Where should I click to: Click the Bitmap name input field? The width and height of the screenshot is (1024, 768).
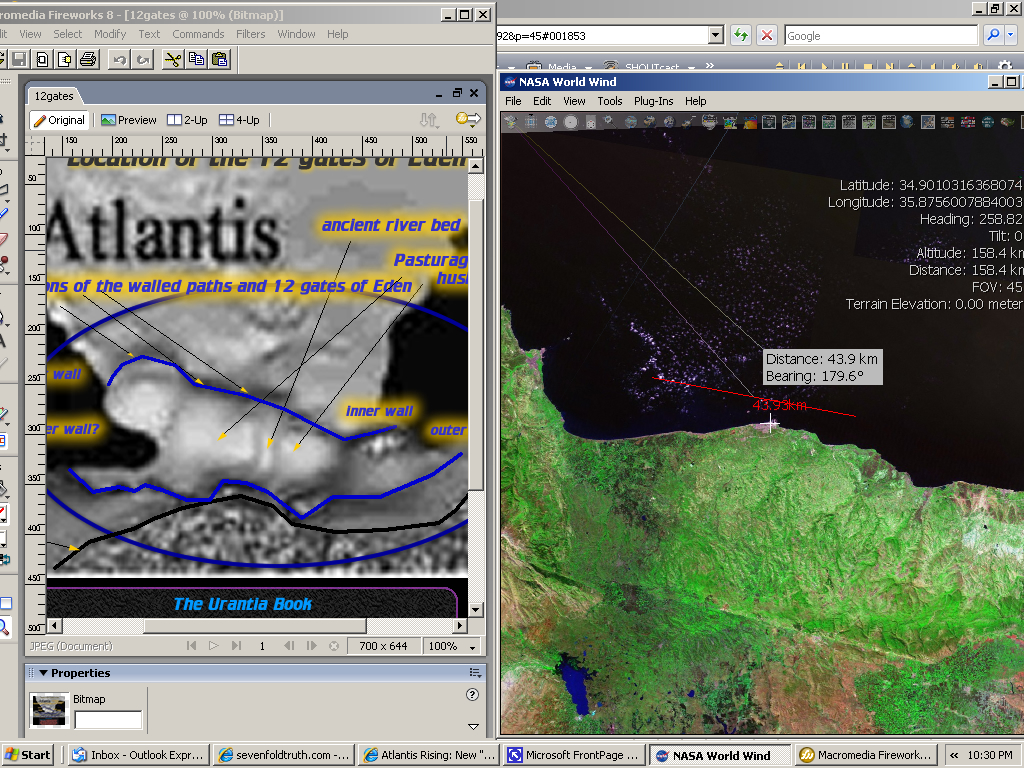[x=108, y=720]
